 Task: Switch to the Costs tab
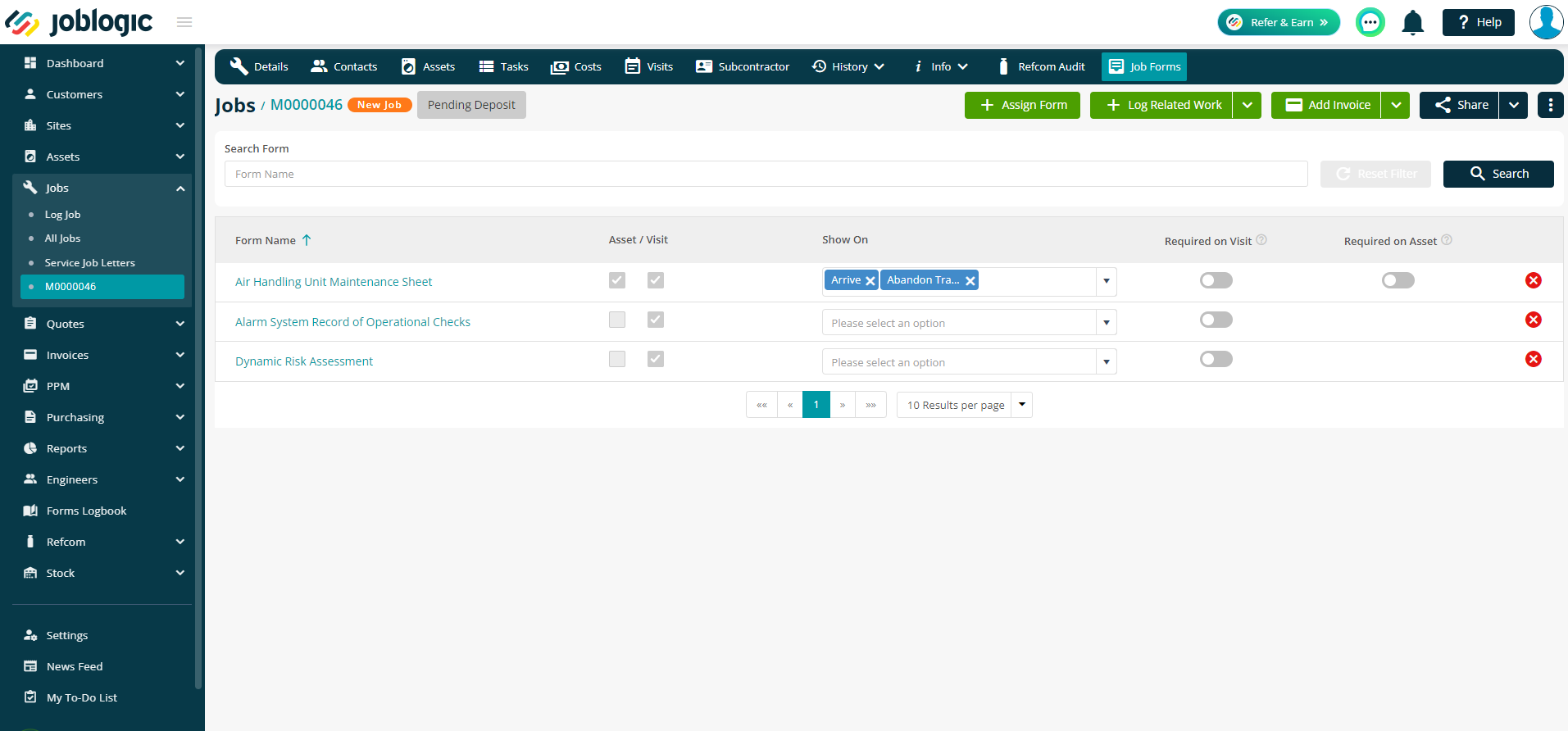(x=576, y=66)
